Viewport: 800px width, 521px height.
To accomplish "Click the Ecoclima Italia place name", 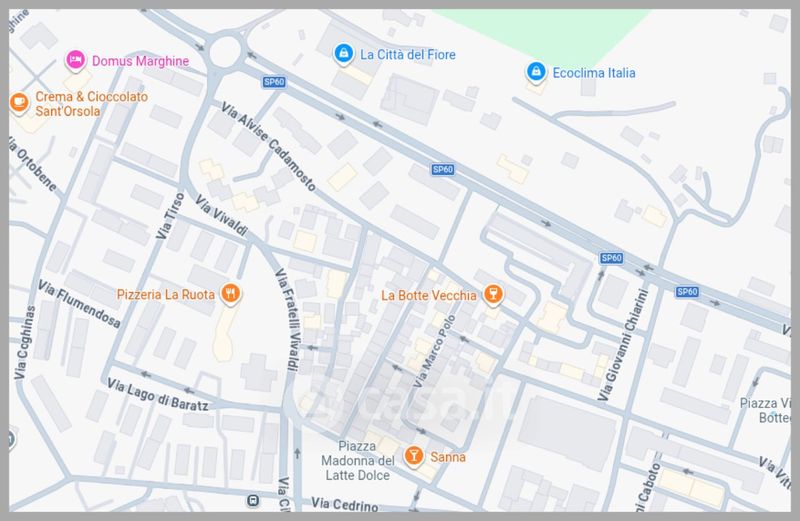I will [x=594, y=73].
